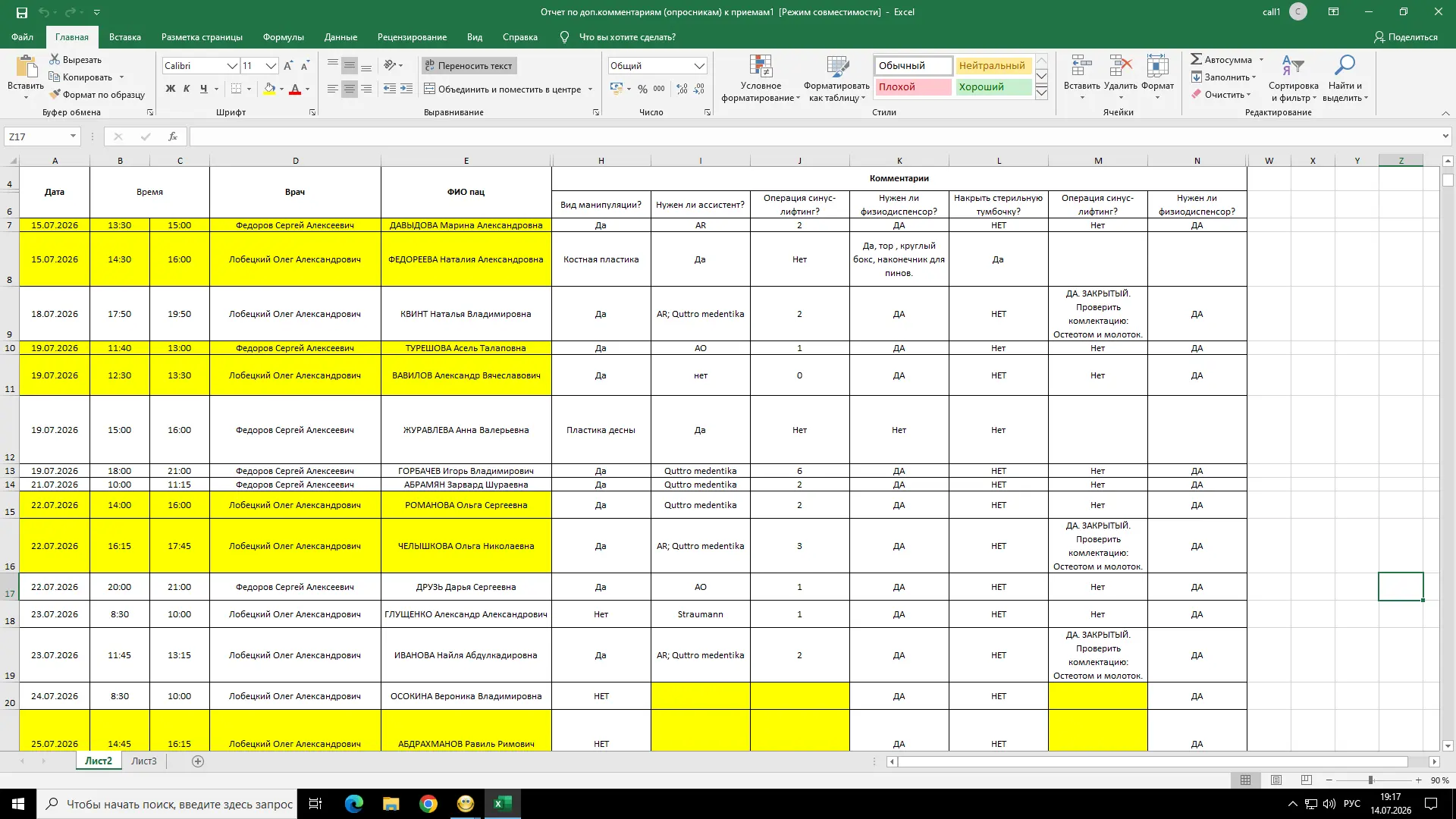Open Conditional Formatting (Условное форматирование)
1456x819 pixels.
761,78
